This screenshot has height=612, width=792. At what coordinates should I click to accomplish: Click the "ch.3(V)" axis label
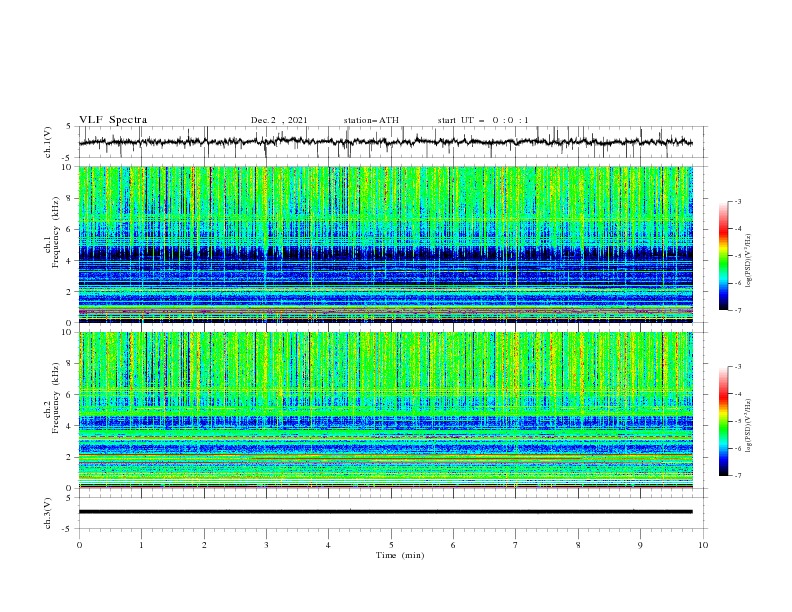[48, 513]
